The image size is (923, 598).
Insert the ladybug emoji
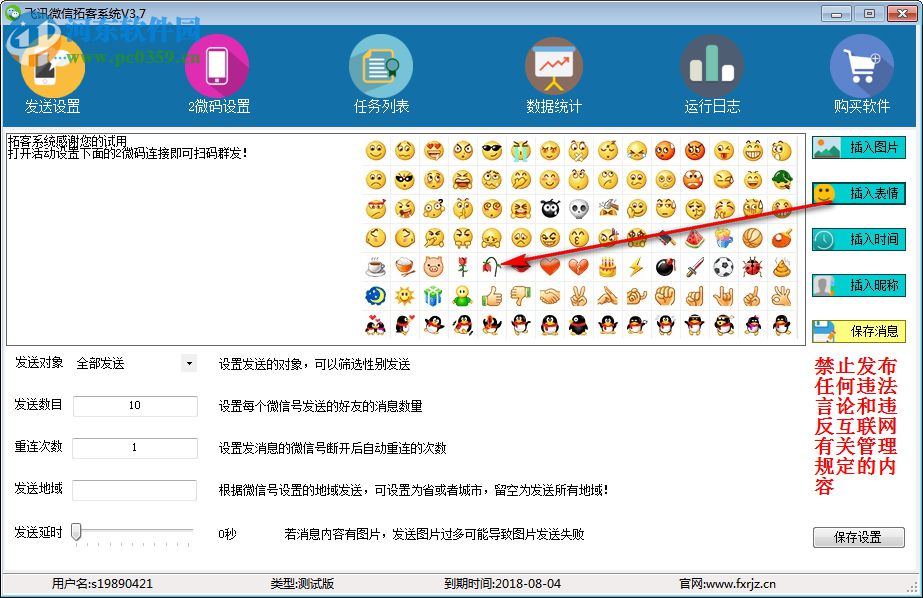tap(752, 267)
